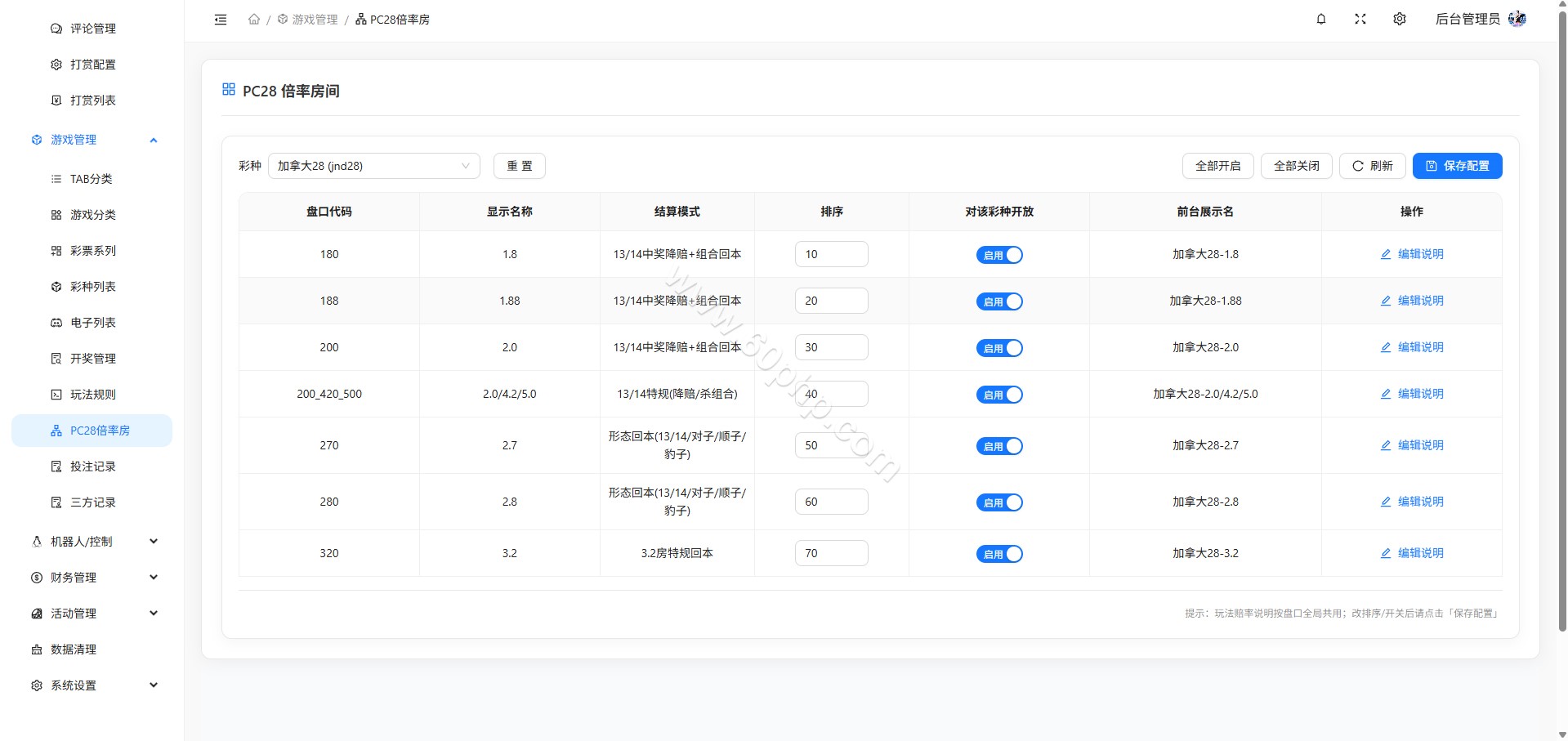Click 编辑说明 for 加拿大28-2.8
This screenshot has width=1568, height=741.
pyautogui.click(x=1412, y=502)
